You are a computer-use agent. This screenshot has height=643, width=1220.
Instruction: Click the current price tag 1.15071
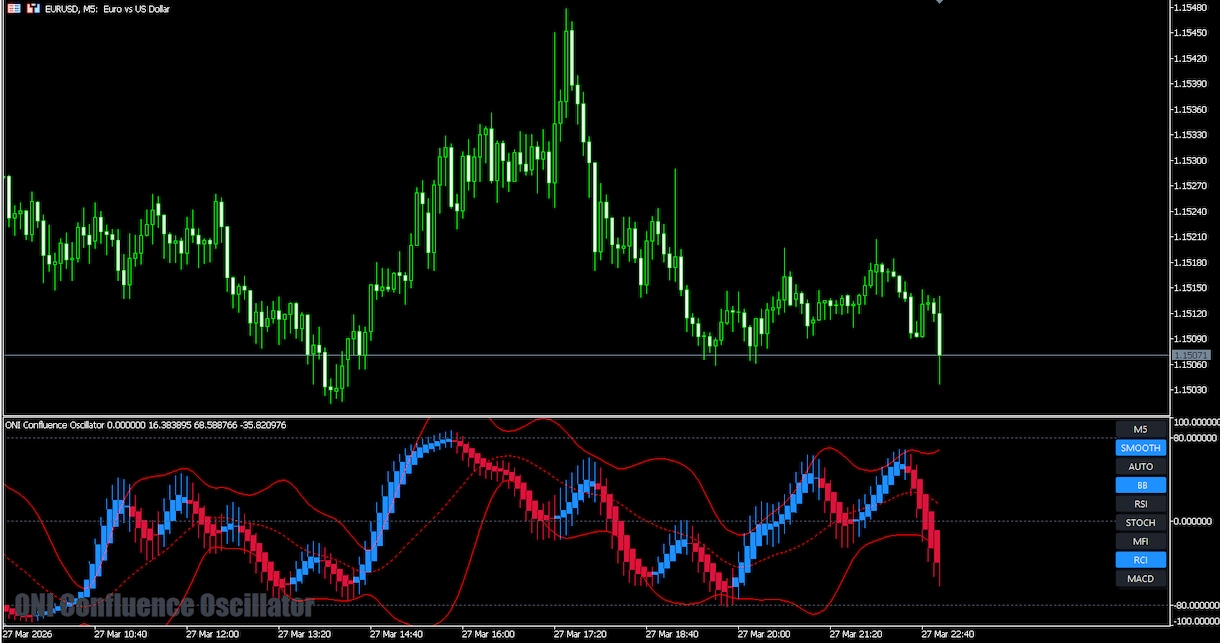(x=1191, y=355)
